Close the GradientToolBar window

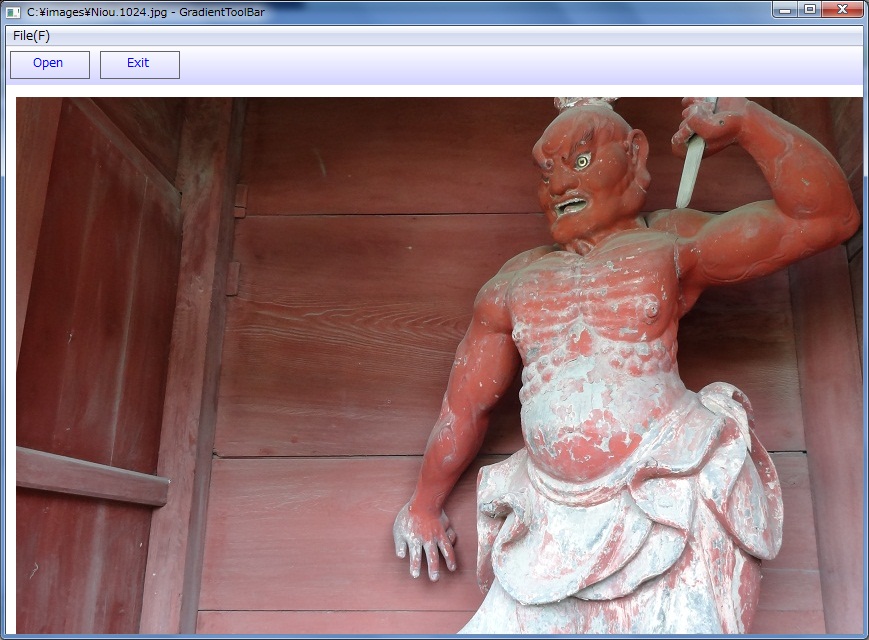(842, 9)
